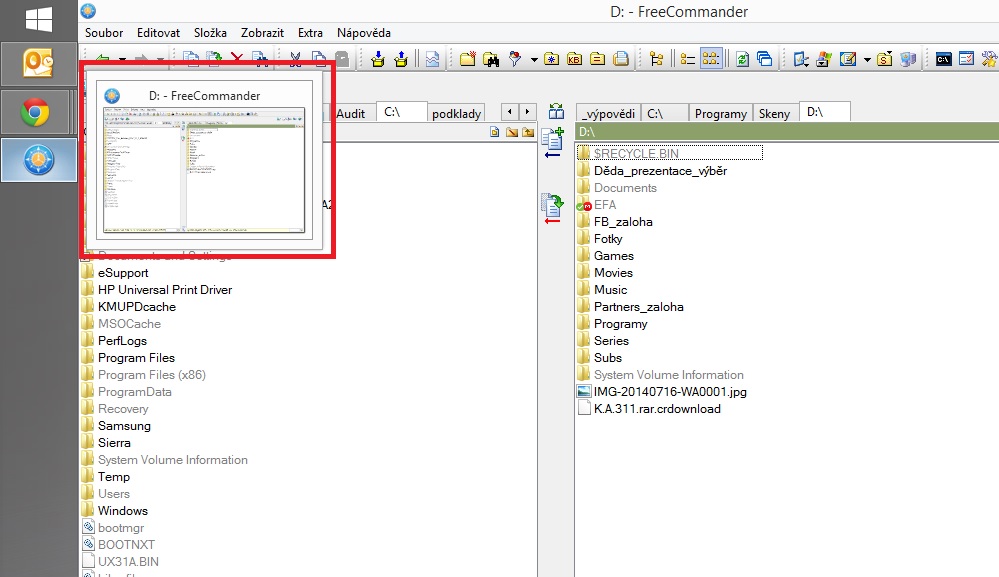Viewport: 999px width, 577px height.
Task: Show the folder tree panel icon
Action: tap(657, 59)
